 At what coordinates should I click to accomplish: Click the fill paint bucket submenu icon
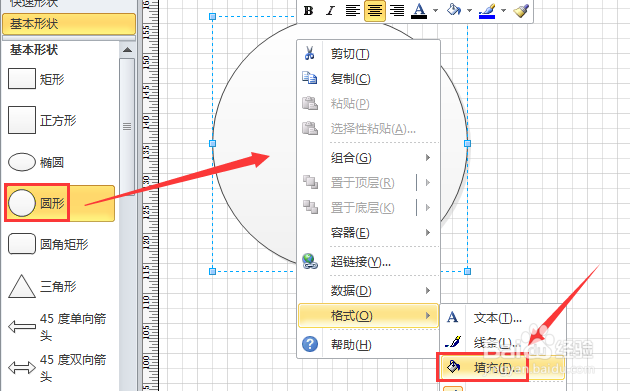[454, 366]
